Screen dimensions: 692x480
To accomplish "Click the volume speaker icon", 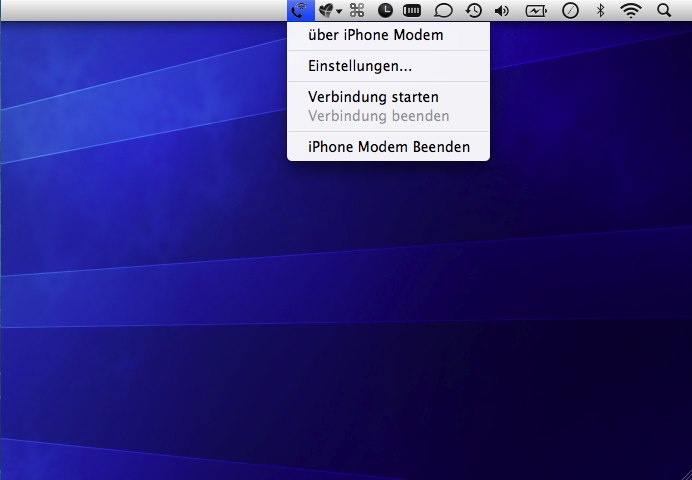I will (x=502, y=11).
